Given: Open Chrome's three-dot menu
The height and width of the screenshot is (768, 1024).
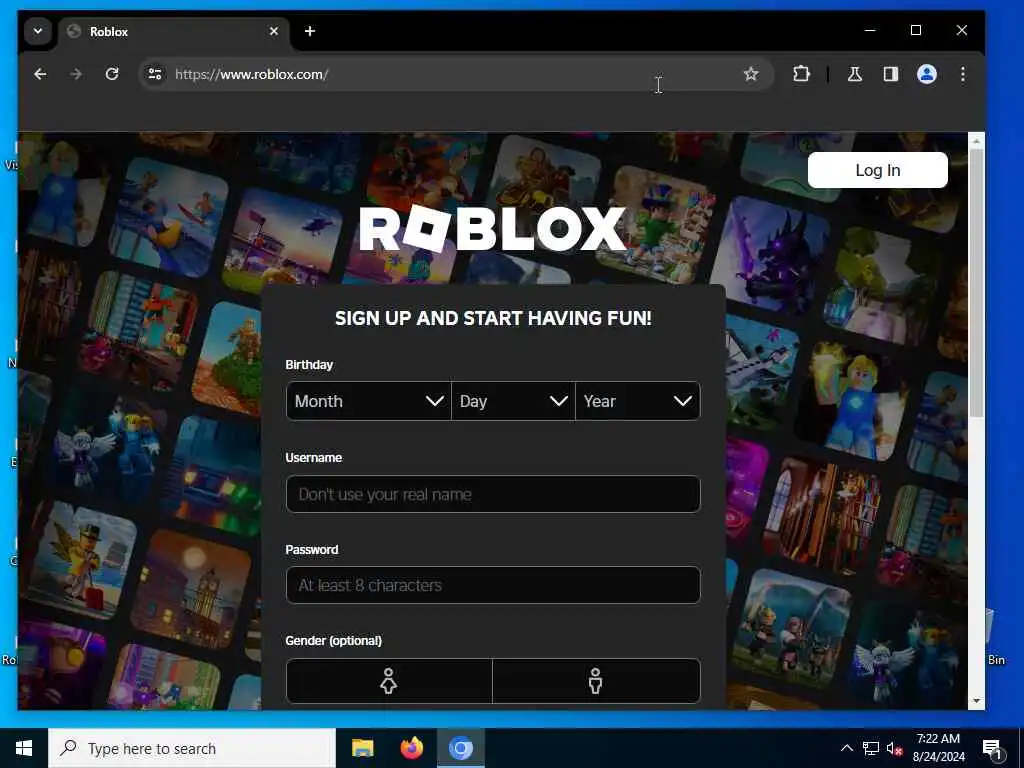Looking at the screenshot, I should (963, 74).
